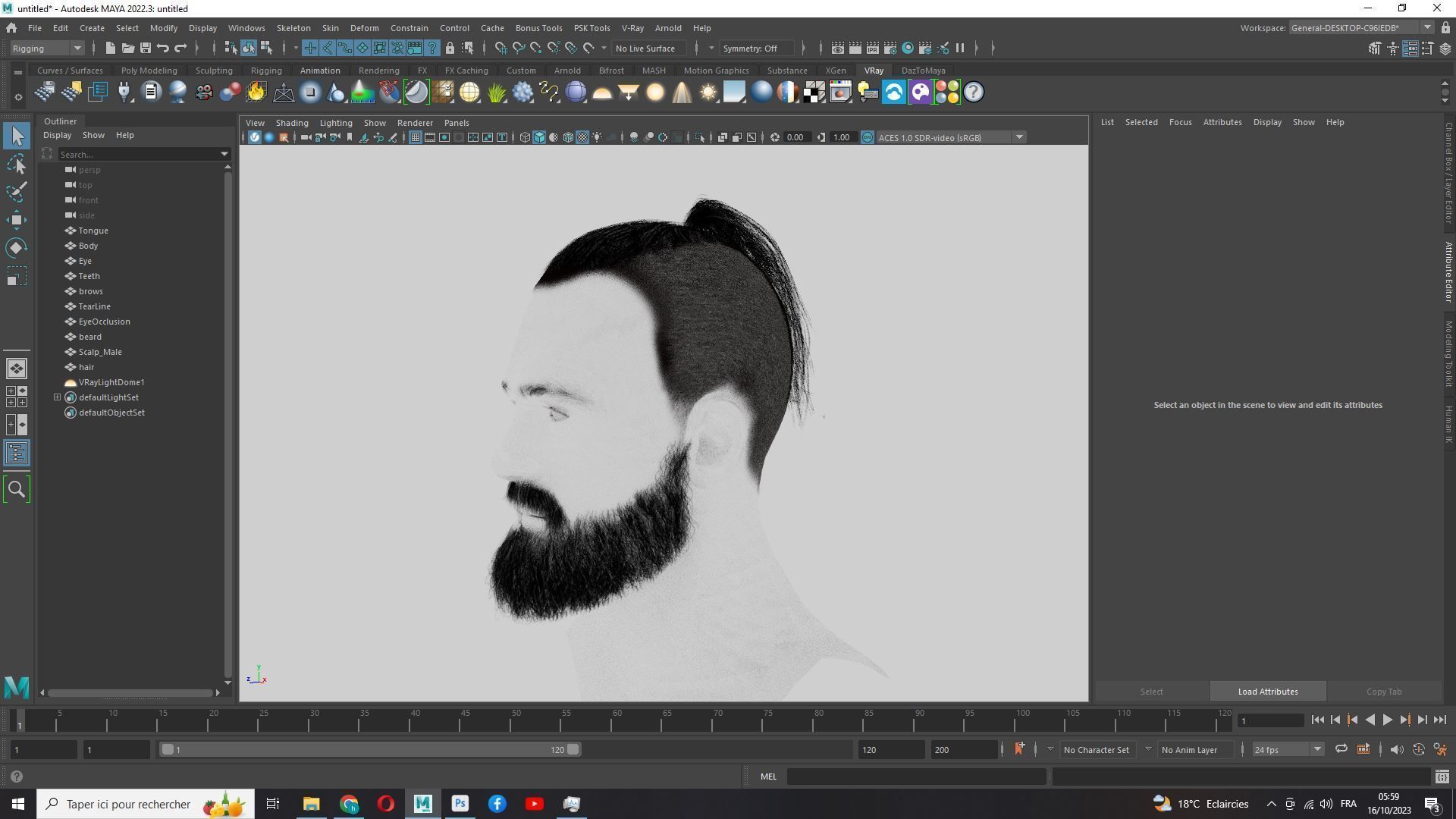This screenshot has height=819, width=1456.
Task: Click the IPR render icon in status line
Action: pyautogui.click(x=873, y=49)
